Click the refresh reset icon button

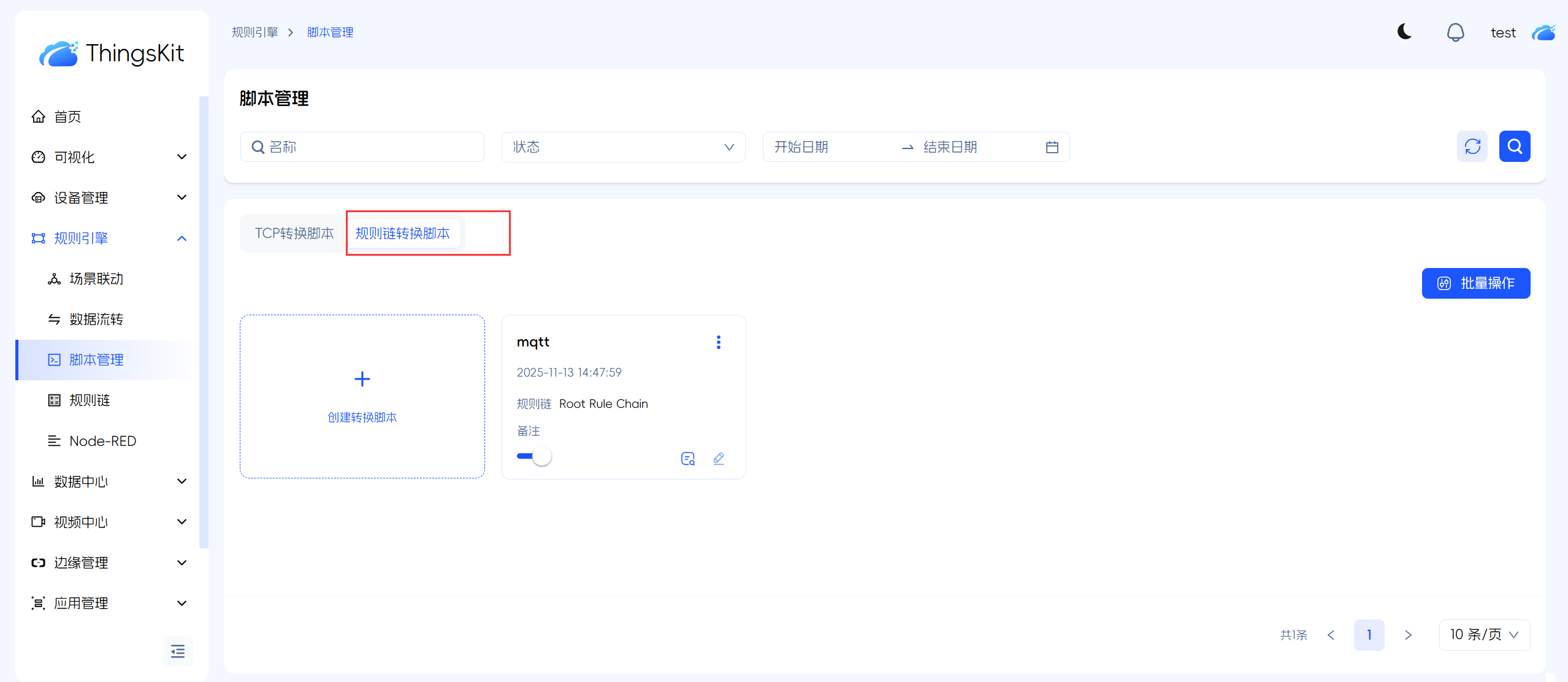point(1472,147)
